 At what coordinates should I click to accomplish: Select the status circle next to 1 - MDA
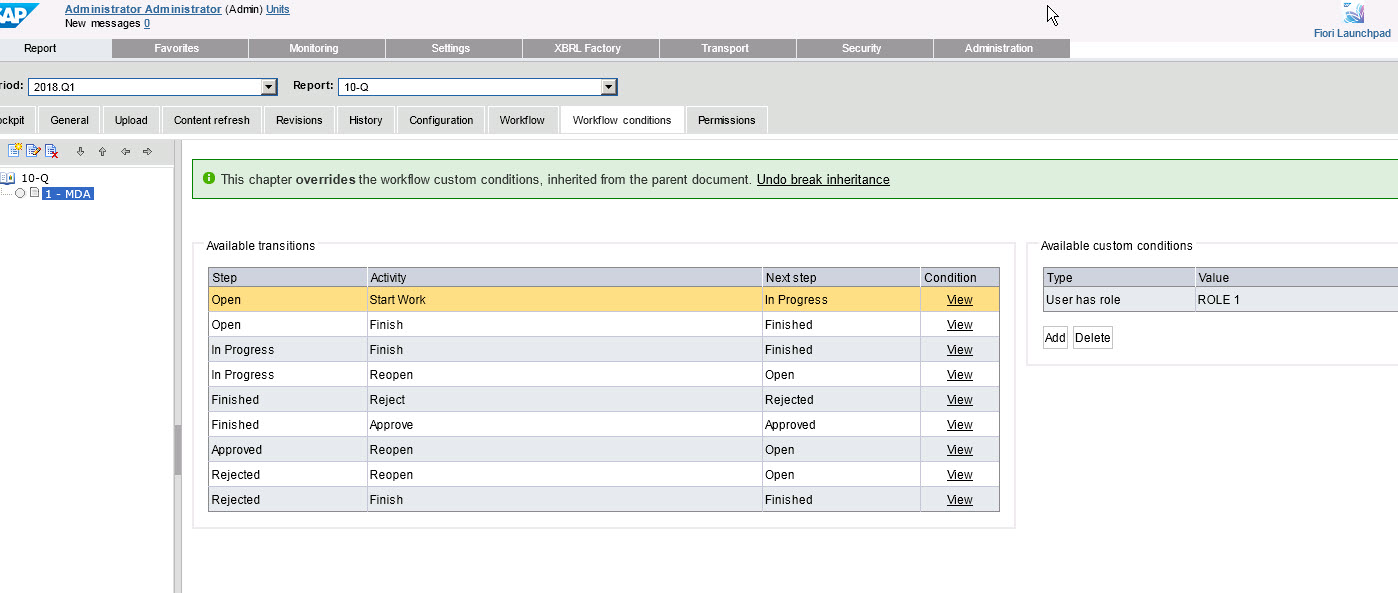tap(20, 193)
